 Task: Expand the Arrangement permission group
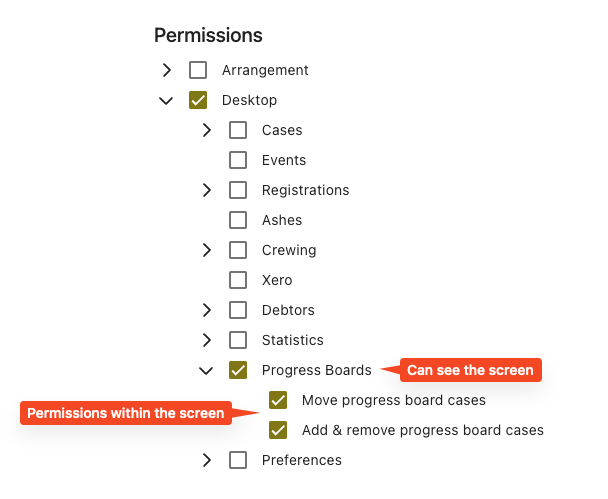click(x=167, y=70)
